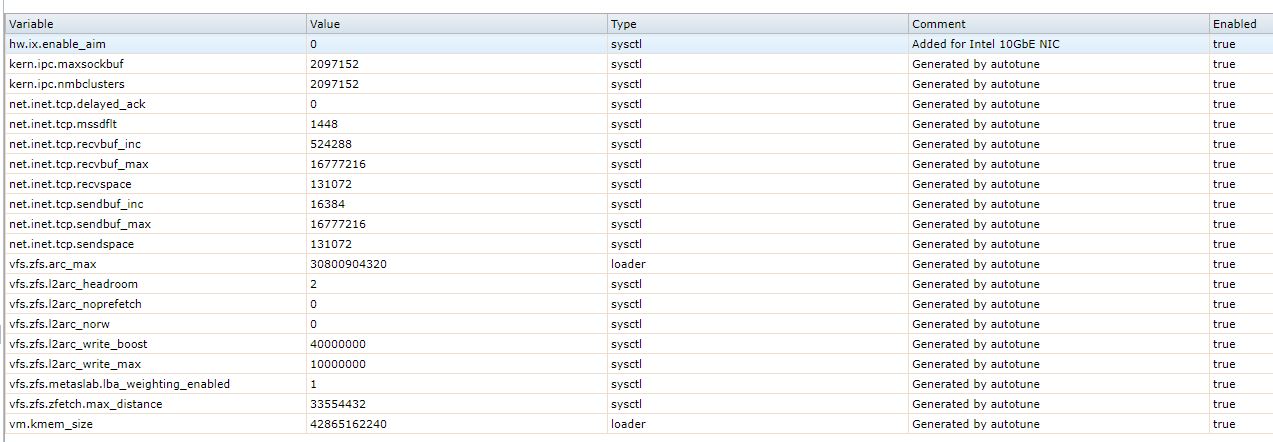Select net.inet.tcp.delayed_ack entry
This screenshot has width=1273, height=442.
(639, 104)
